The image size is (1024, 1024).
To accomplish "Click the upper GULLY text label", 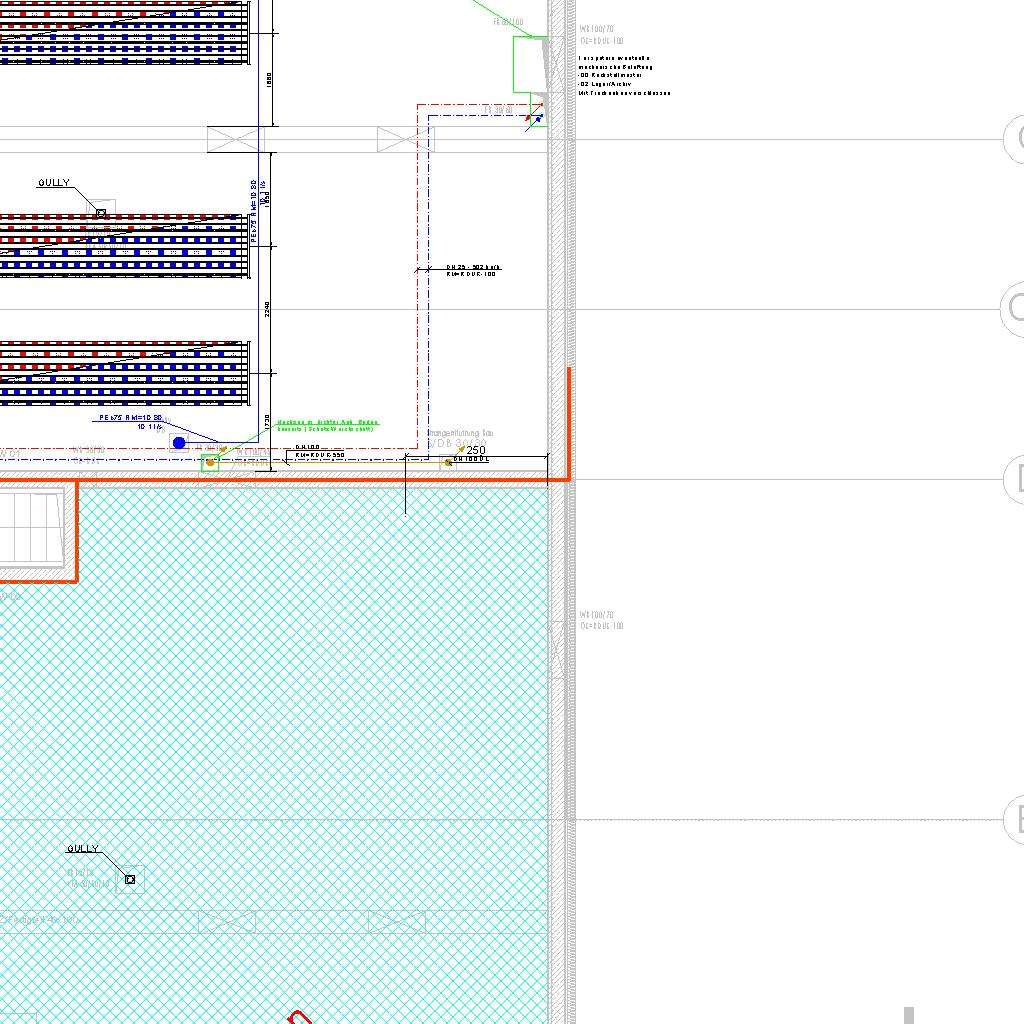I will (x=54, y=183).
